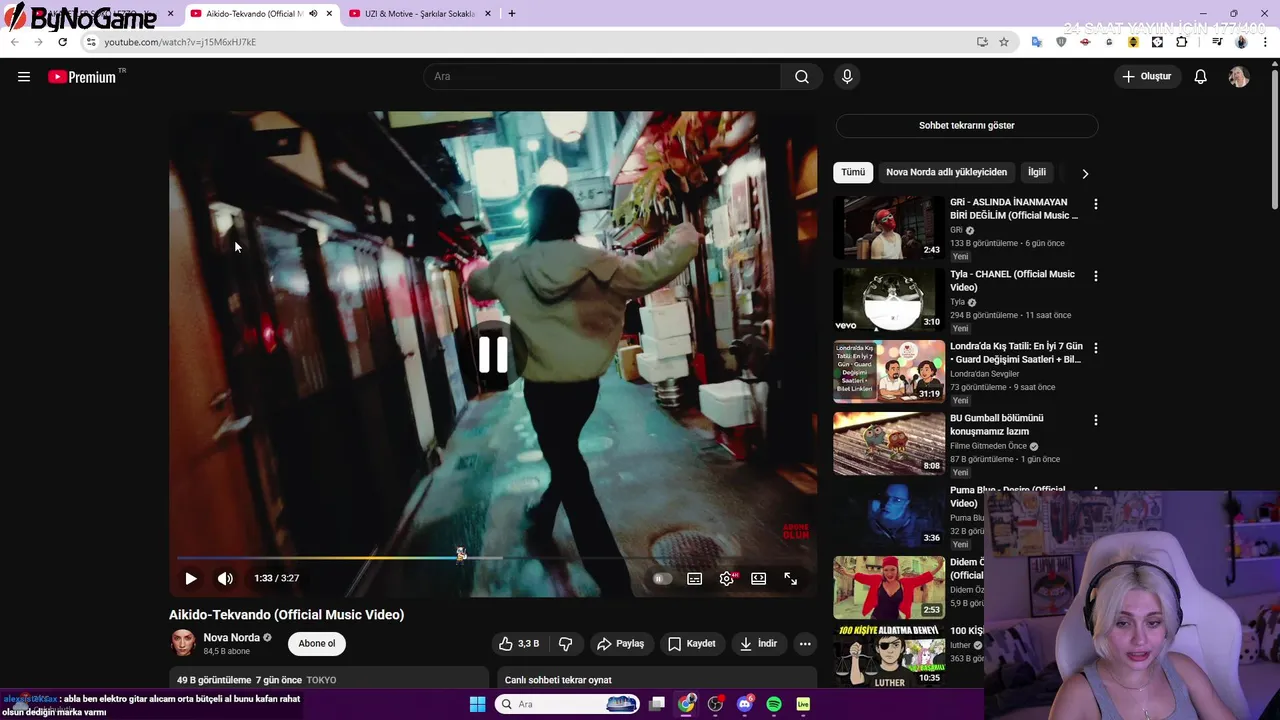This screenshot has height=720, width=1280.
Task: Enter fullscreen mode
Action: pos(791,579)
